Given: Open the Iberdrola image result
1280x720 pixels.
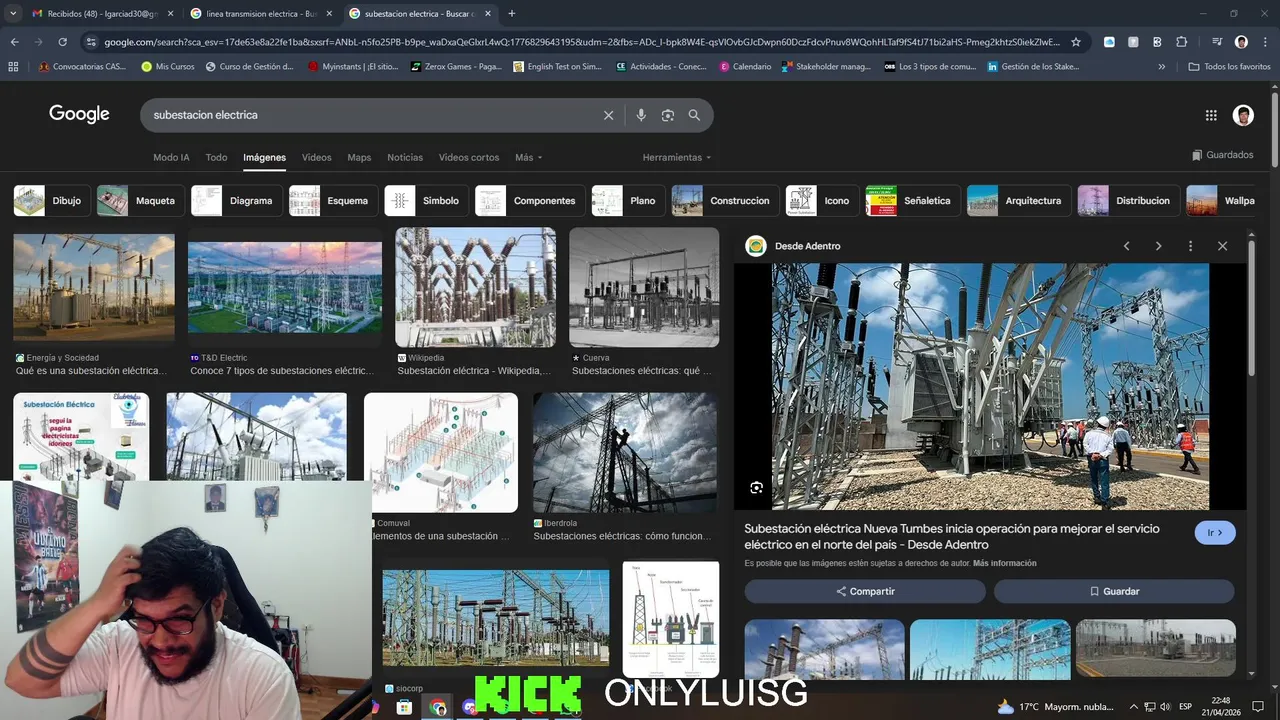Looking at the screenshot, I should coord(624,452).
